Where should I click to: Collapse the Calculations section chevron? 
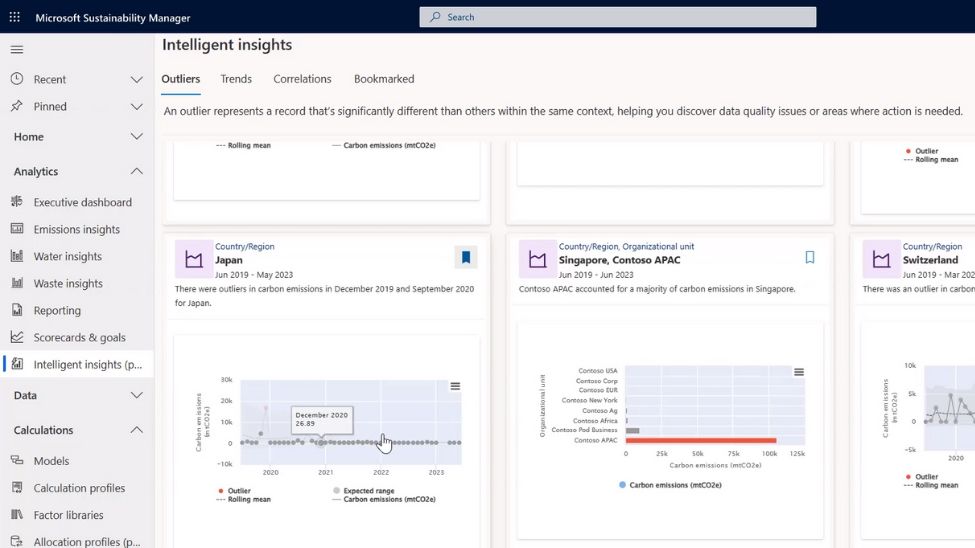pos(137,430)
